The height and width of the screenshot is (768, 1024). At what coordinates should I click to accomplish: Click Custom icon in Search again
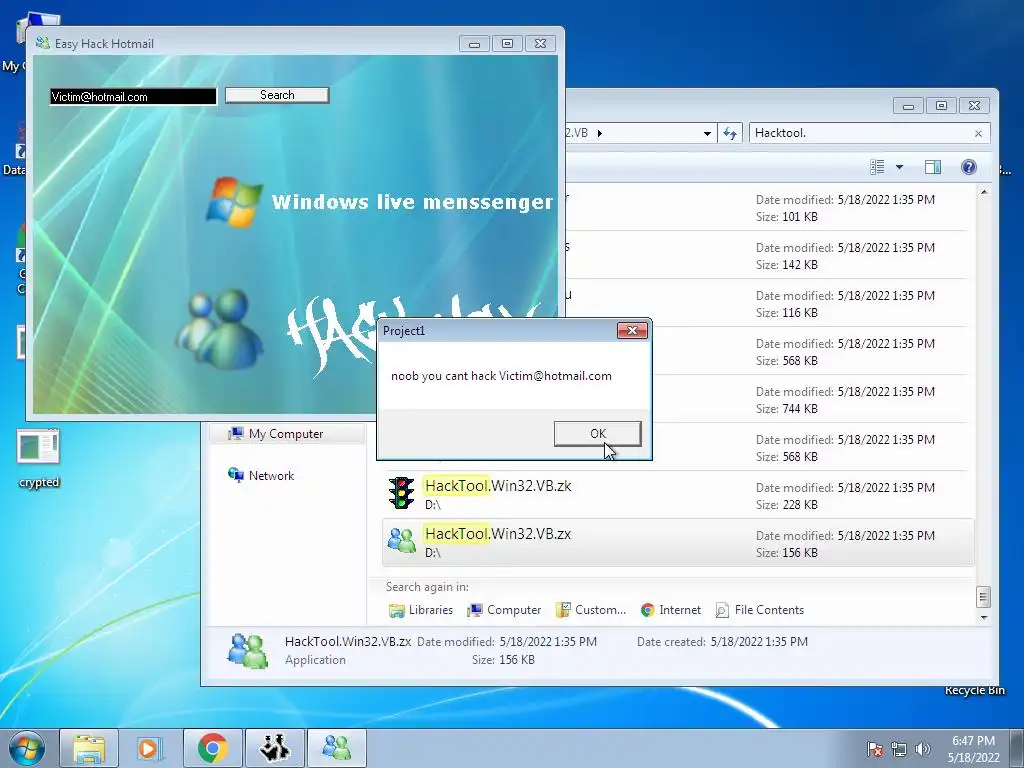coord(563,610)
